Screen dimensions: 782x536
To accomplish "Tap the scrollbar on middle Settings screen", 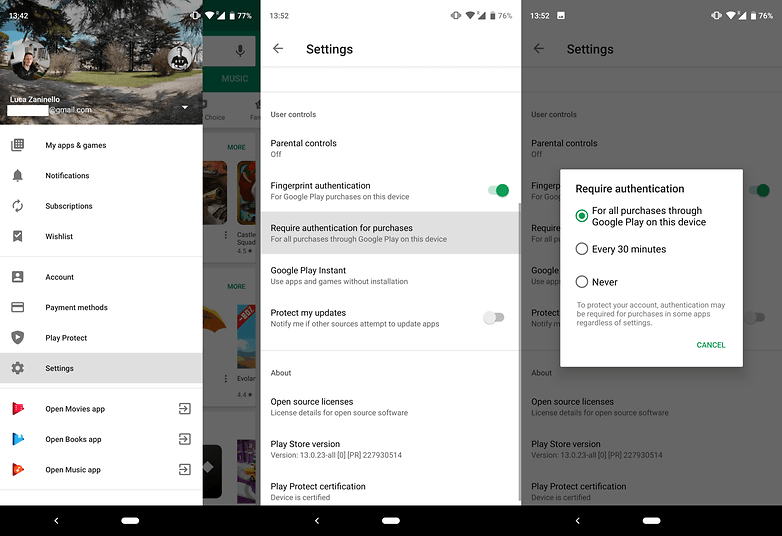I will click(x=520, y=352).
